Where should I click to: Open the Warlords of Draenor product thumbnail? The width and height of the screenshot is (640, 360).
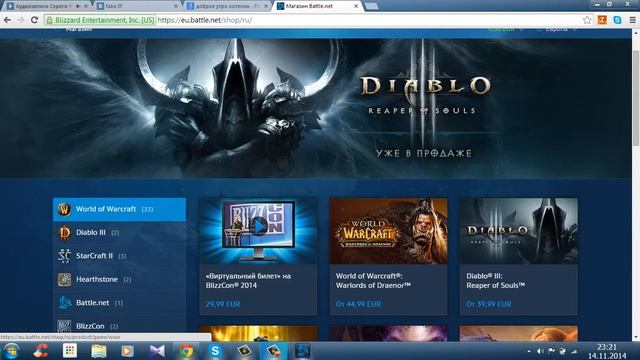(x=388, y=231)
